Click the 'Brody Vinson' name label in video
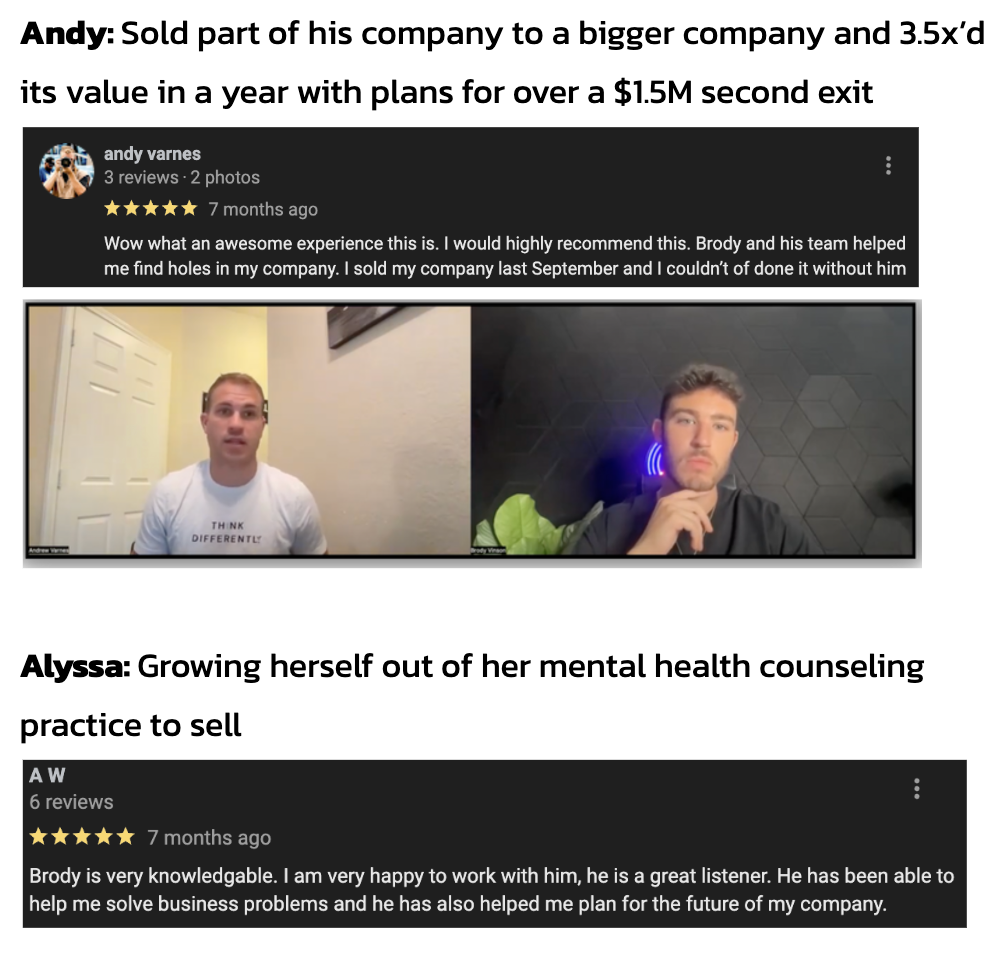Viewport: 994px width, 964px height. click(x=489, y=551)
